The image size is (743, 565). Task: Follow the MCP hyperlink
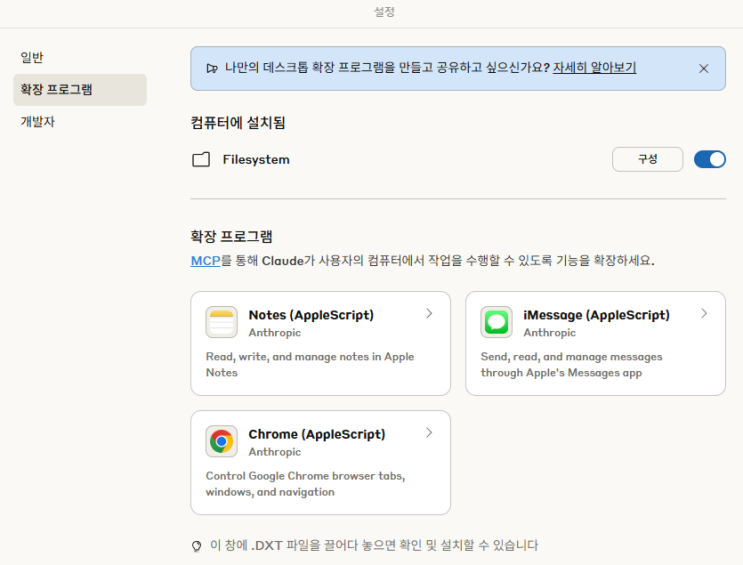coord(205,261)
